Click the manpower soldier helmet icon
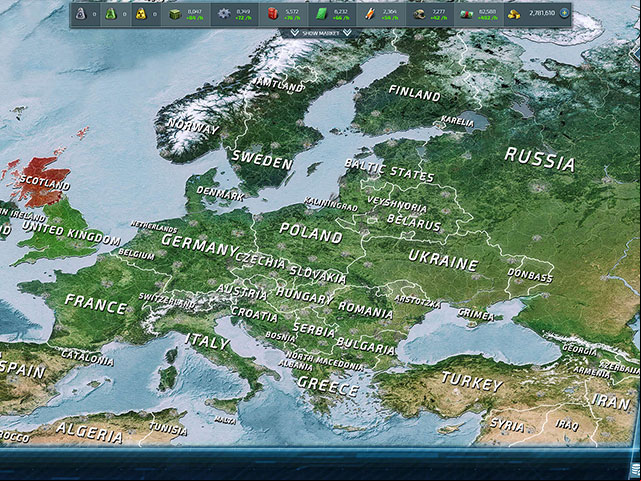 (419, 14)
